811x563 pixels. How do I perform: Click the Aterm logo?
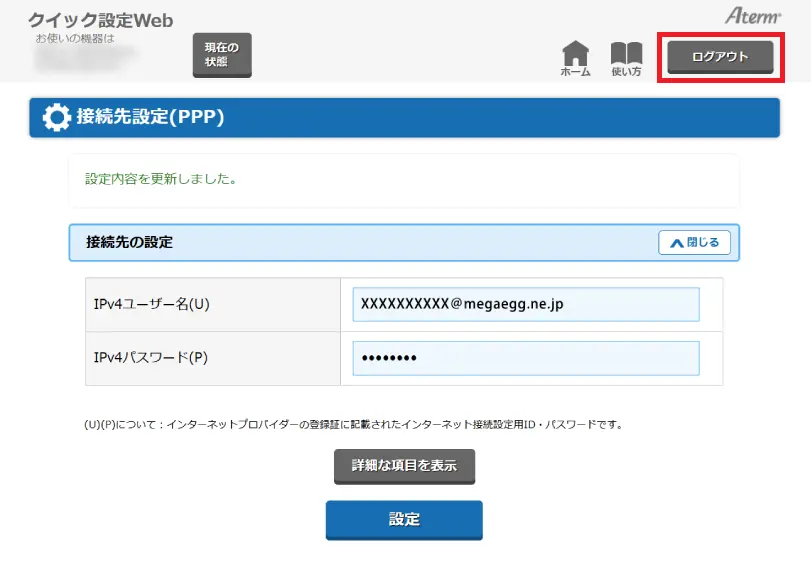753,16
